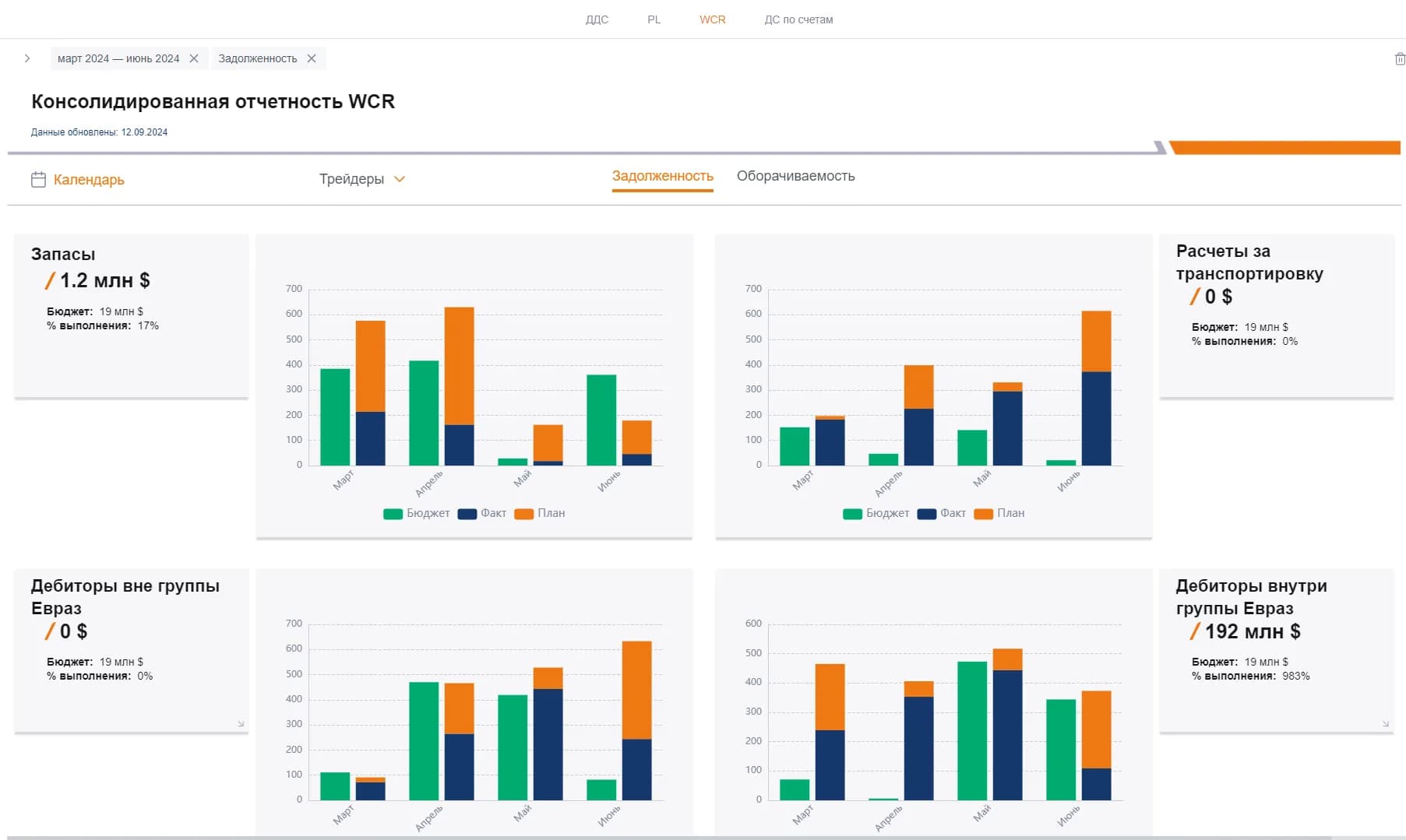This screenshot has width=1406, height=840.
Task: Select the Задолженность view tab
Action: [x=662, y=177]
